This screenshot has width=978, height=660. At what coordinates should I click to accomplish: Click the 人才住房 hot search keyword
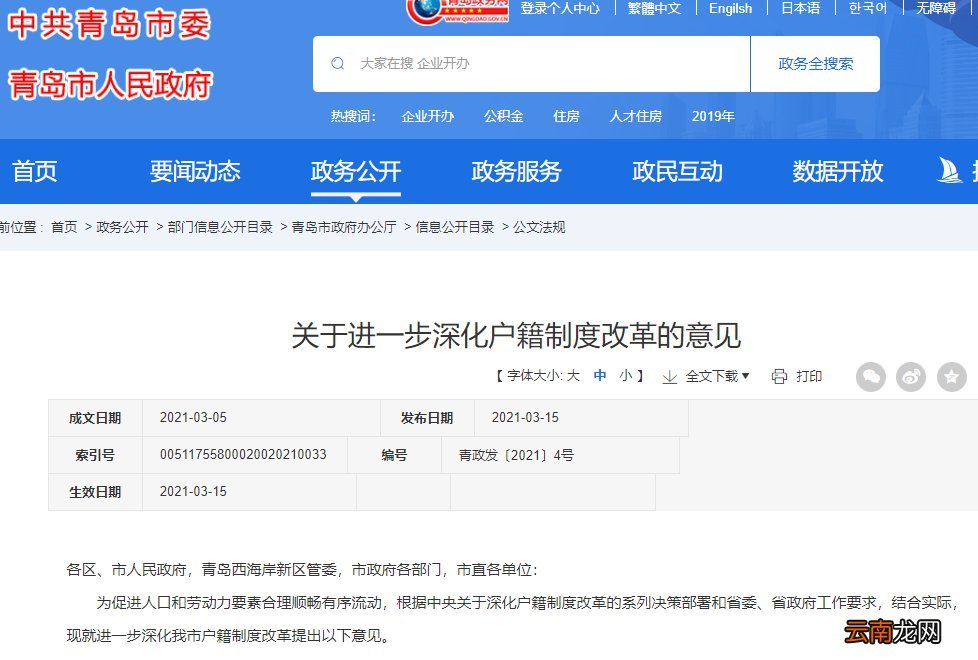point(635,116)
